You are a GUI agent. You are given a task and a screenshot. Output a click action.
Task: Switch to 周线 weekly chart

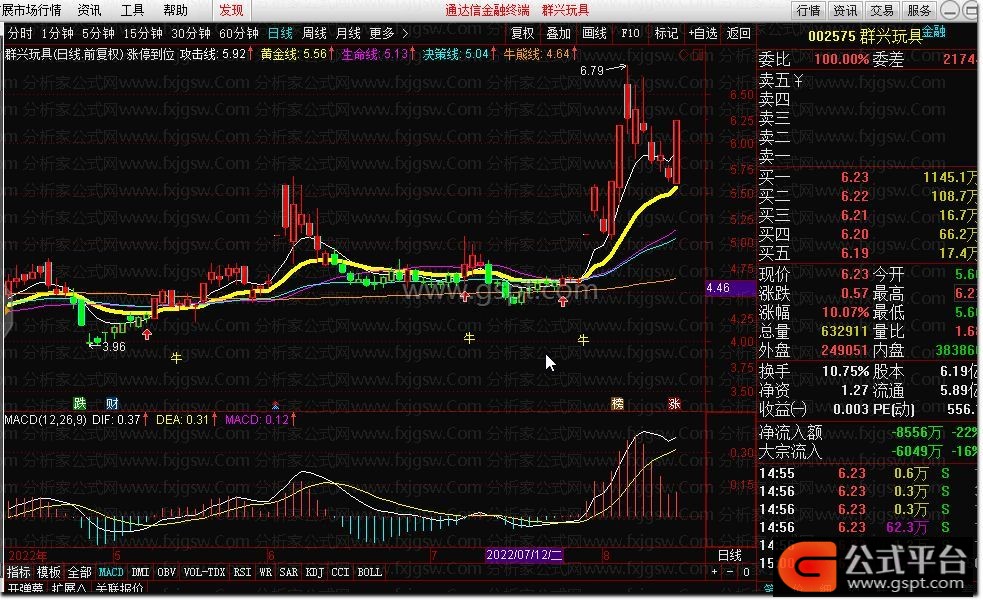[314, 33]
